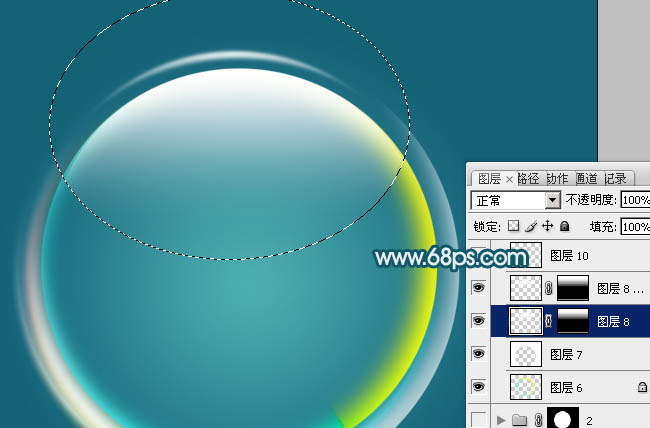The width and height of the screenshot is (650, 428).
Task: Click folder icon of group 2
Action: 520,421
